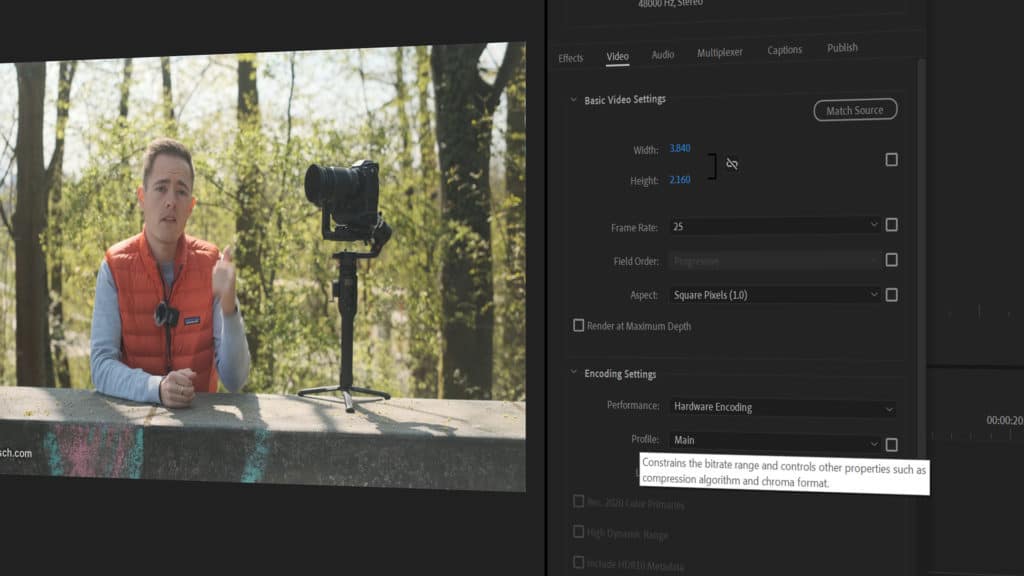Open the Audio tab

click(x=662, y=54)
